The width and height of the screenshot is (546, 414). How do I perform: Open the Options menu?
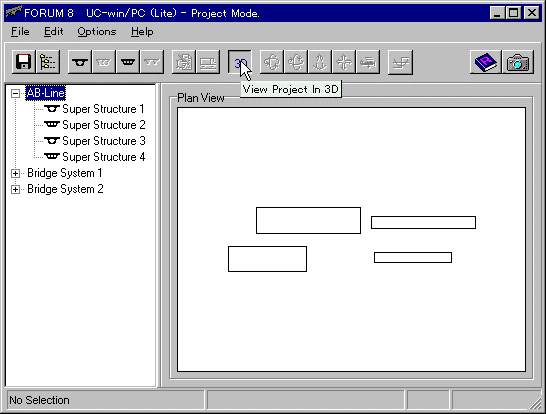(97, 32)
